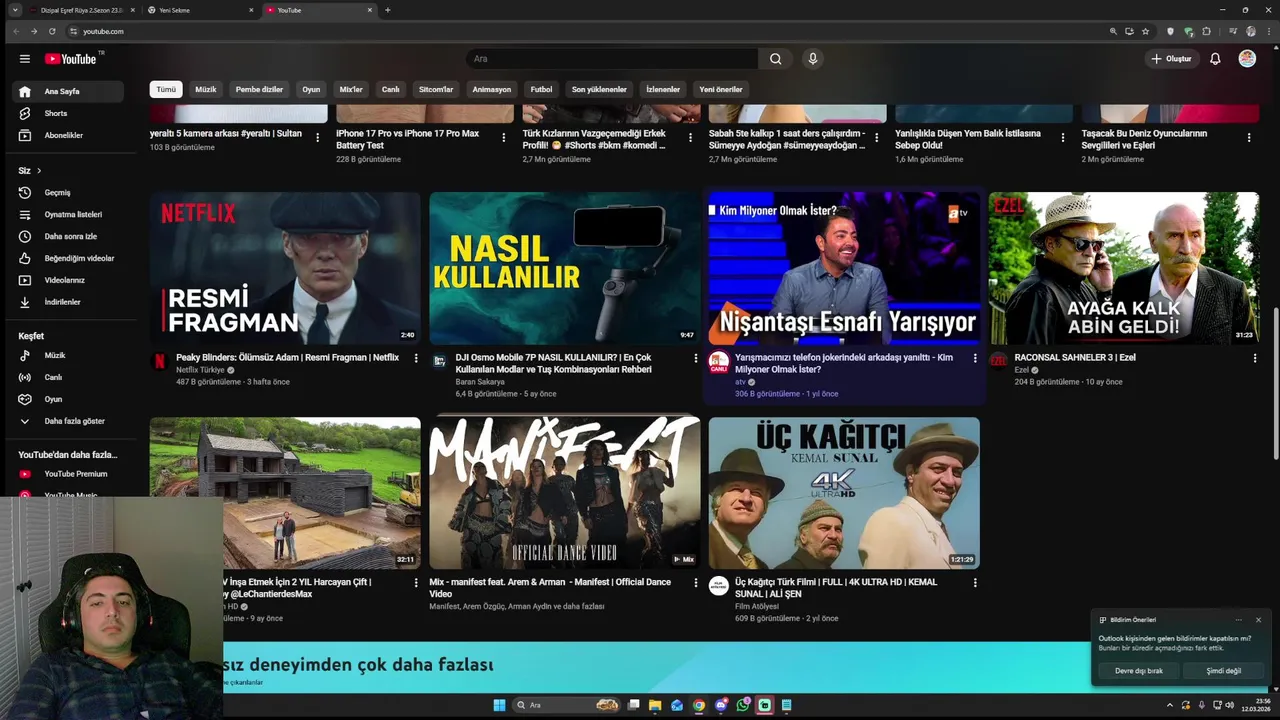Open Videolarınız in the sidebar
This screenshot has width=1280, height=720.
[x=69, y=280]
